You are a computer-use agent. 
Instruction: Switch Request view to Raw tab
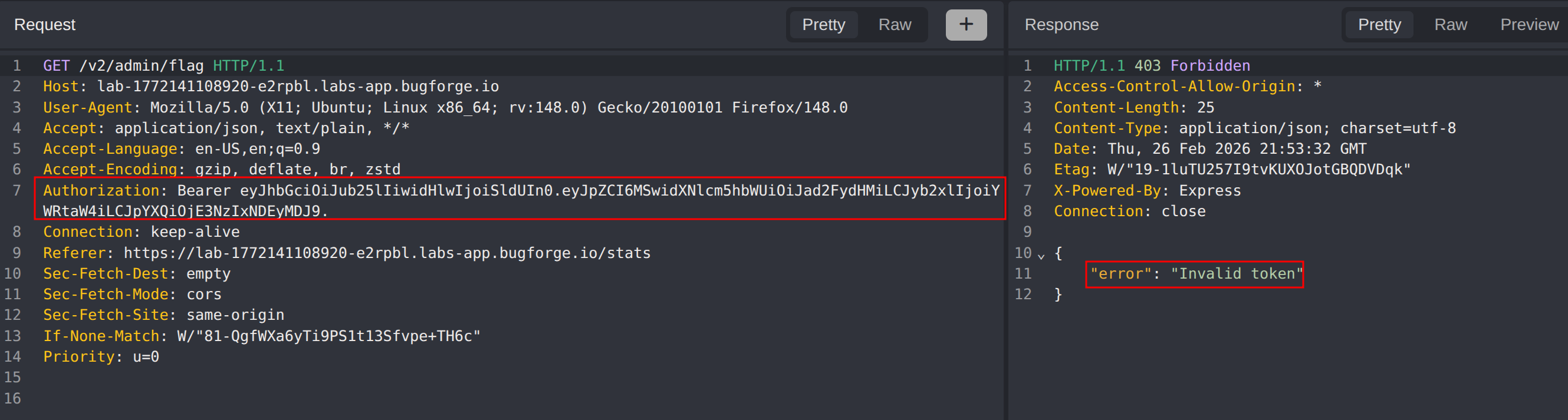coord(894,25)
